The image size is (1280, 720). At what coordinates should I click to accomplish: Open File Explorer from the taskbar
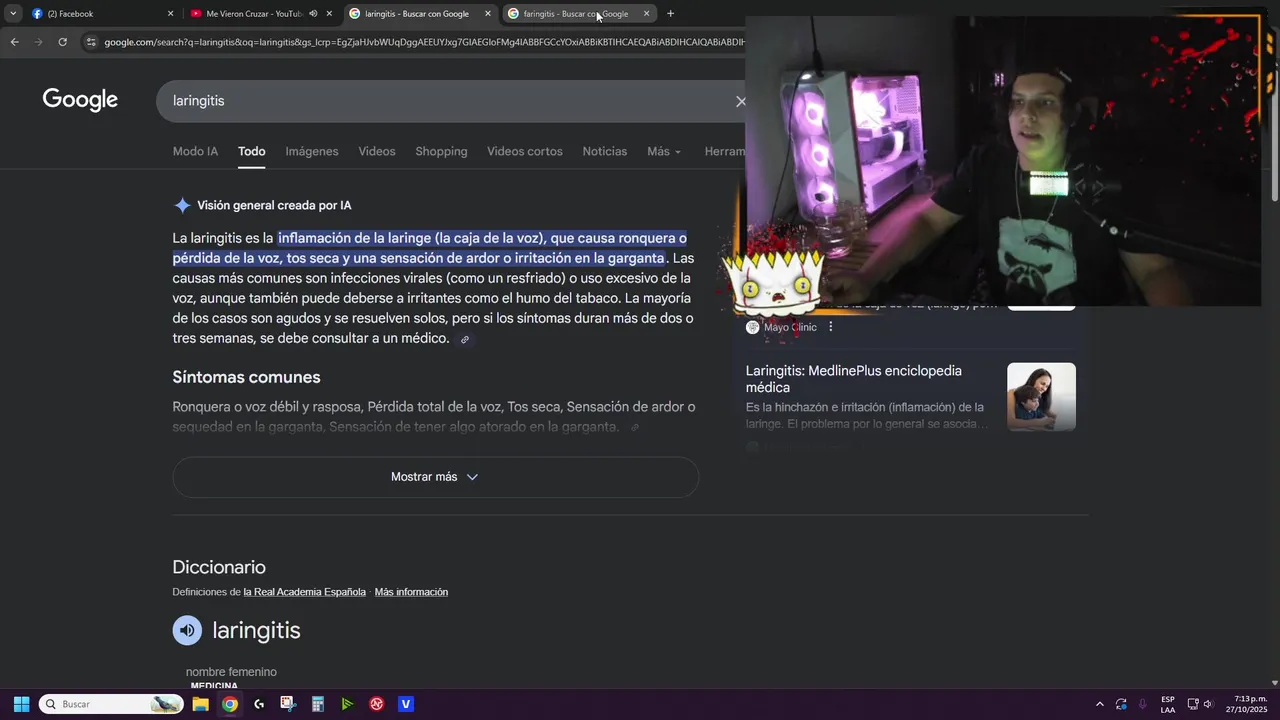pos(200,704)
